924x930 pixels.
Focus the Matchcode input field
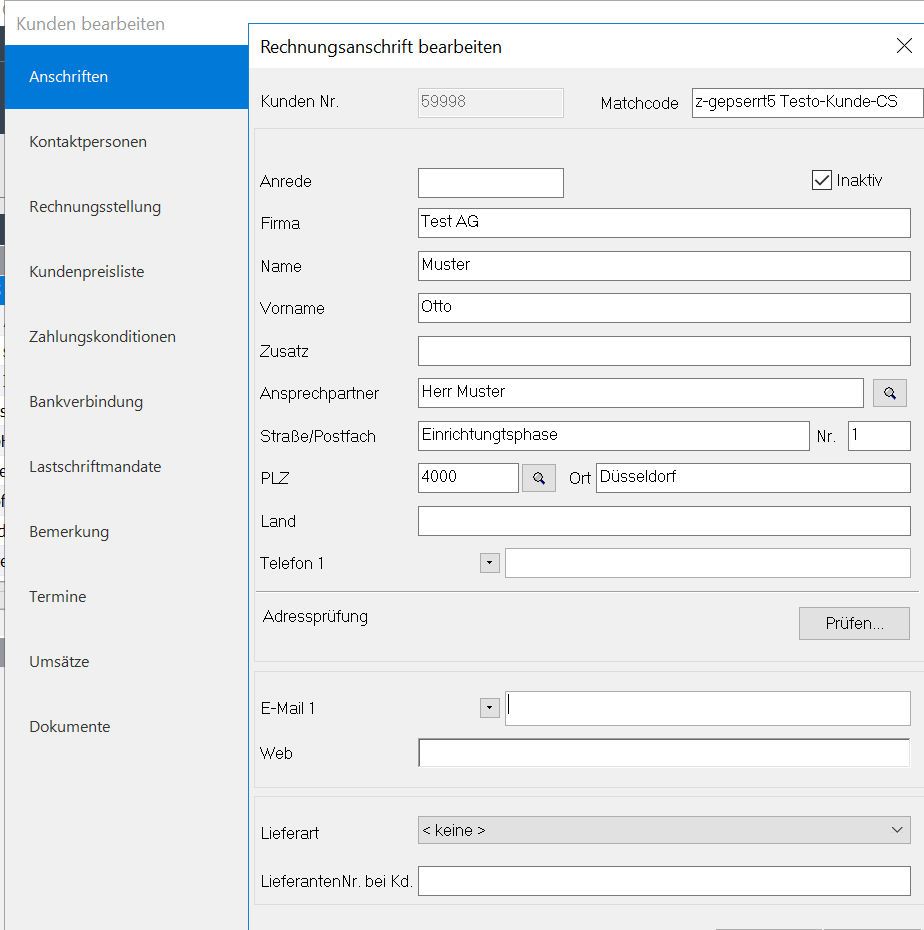click(801, 103)
